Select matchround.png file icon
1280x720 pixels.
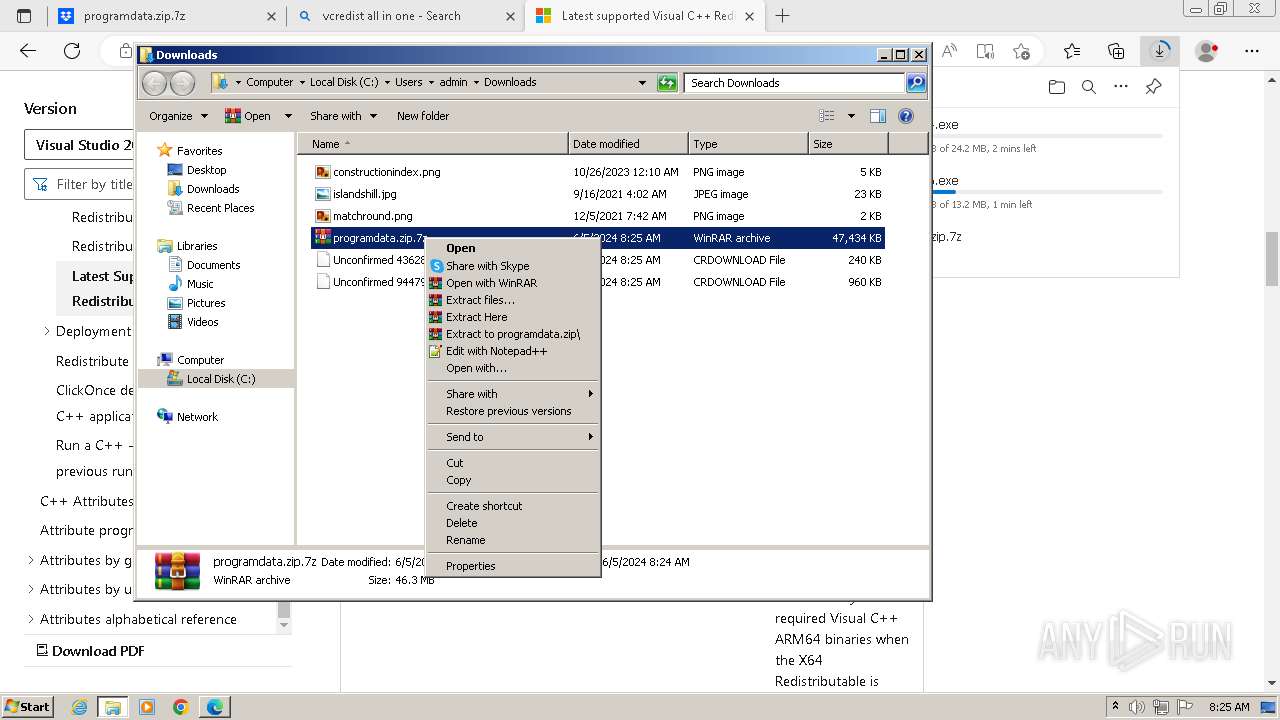[322, 216]
